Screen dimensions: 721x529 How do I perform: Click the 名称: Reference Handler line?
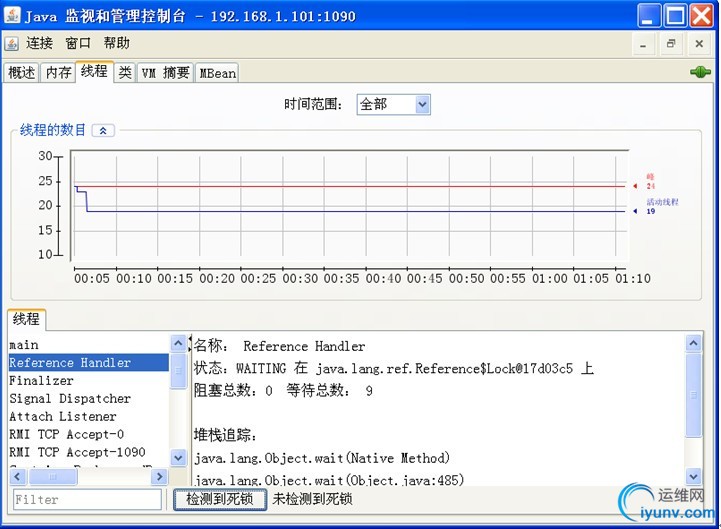pyautogui.click(x=279, y=345)
